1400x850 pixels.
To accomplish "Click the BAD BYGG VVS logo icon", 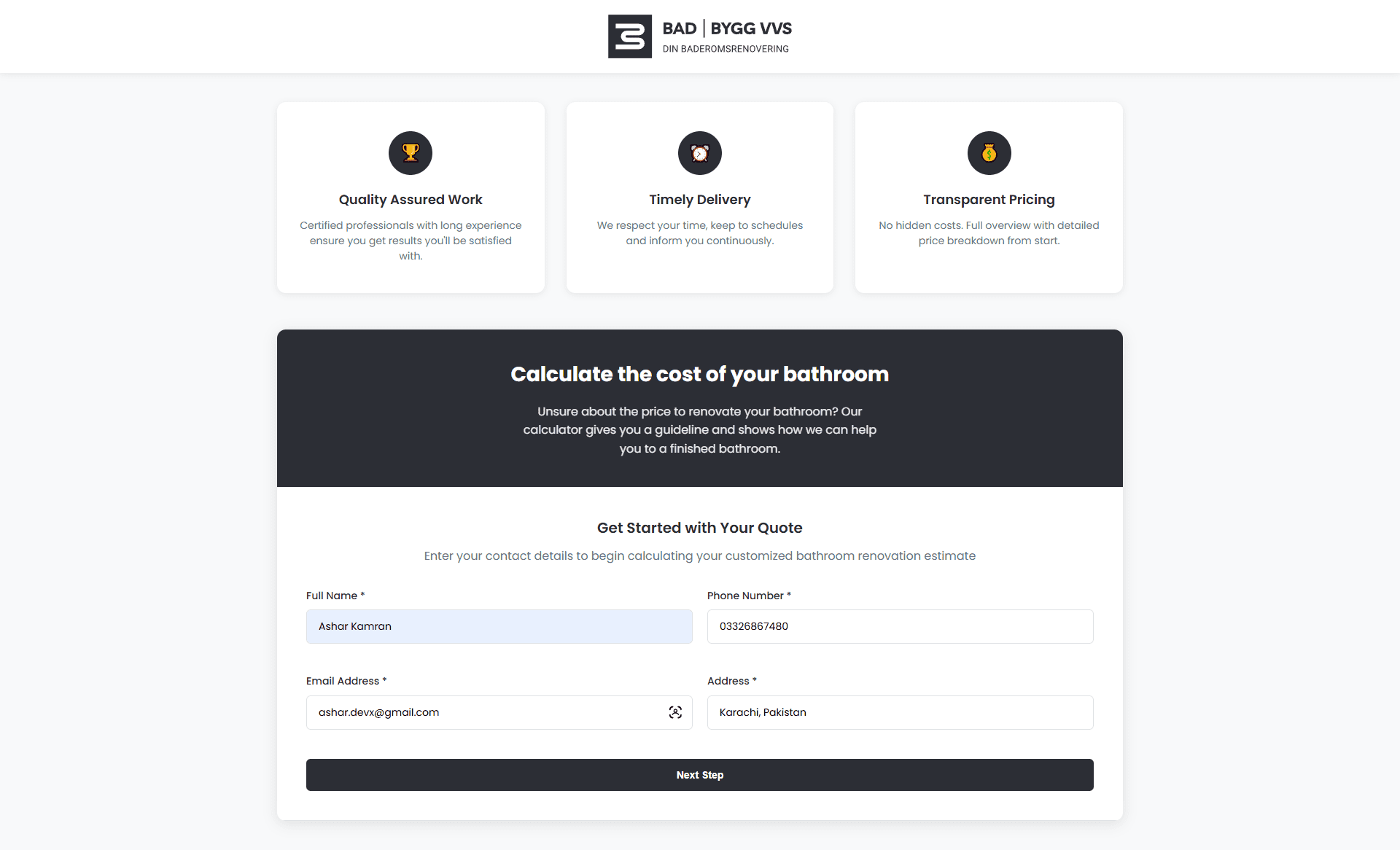I will click(630, 36).
